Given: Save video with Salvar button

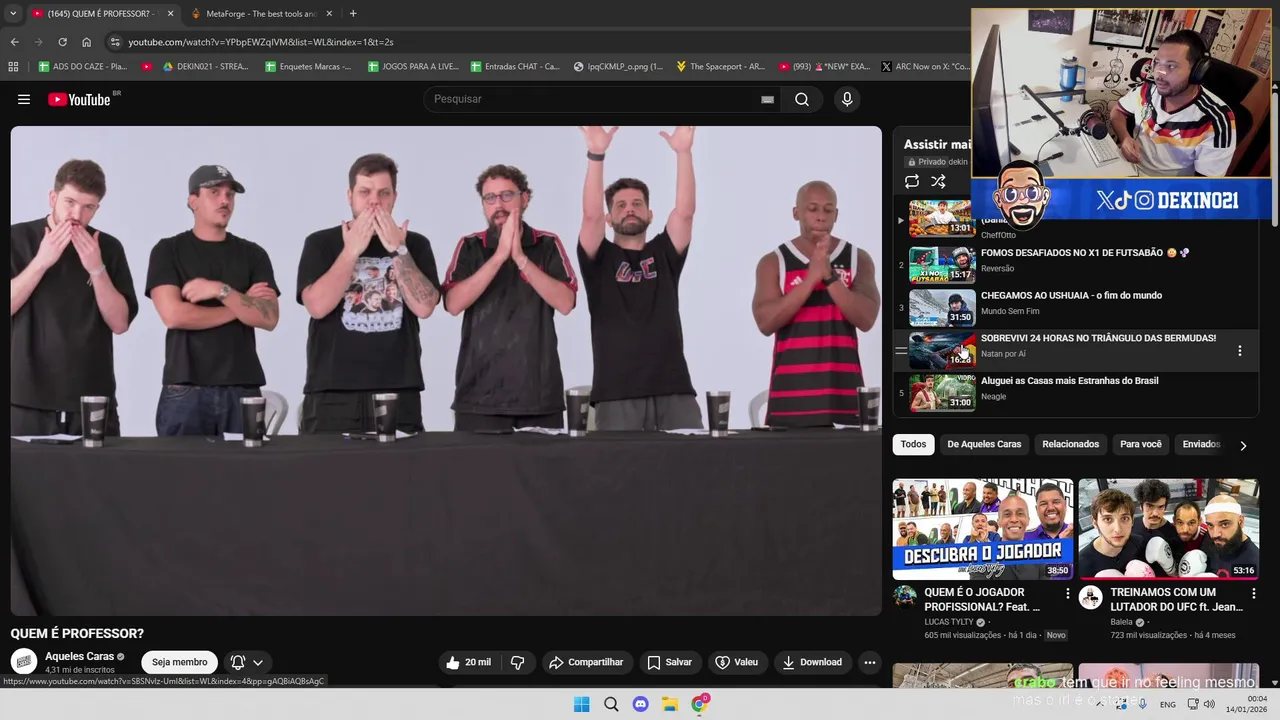Looking at the screenshot, I should pos(669,662).
